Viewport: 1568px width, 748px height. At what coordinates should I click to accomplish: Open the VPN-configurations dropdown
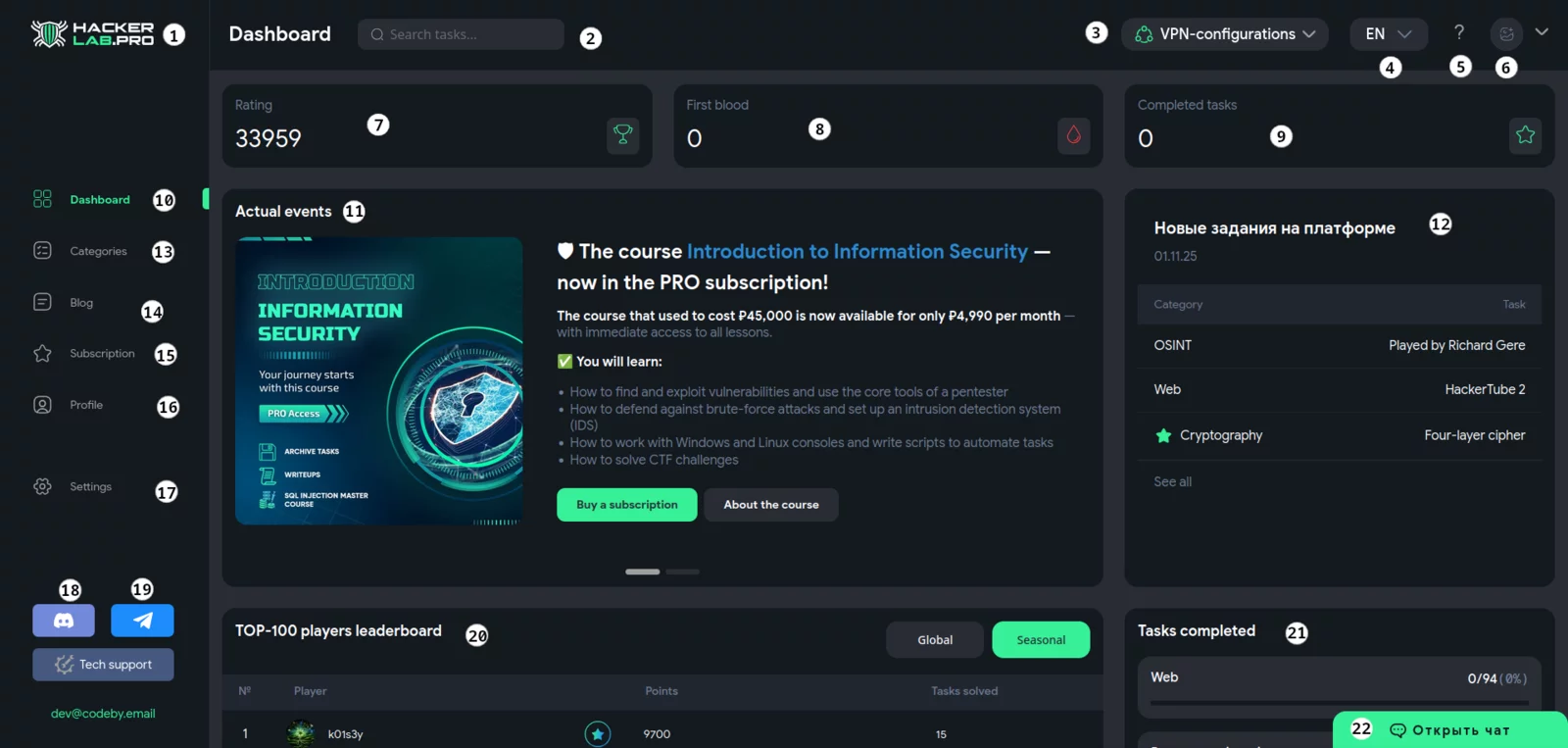click(x=1225, y=34)
